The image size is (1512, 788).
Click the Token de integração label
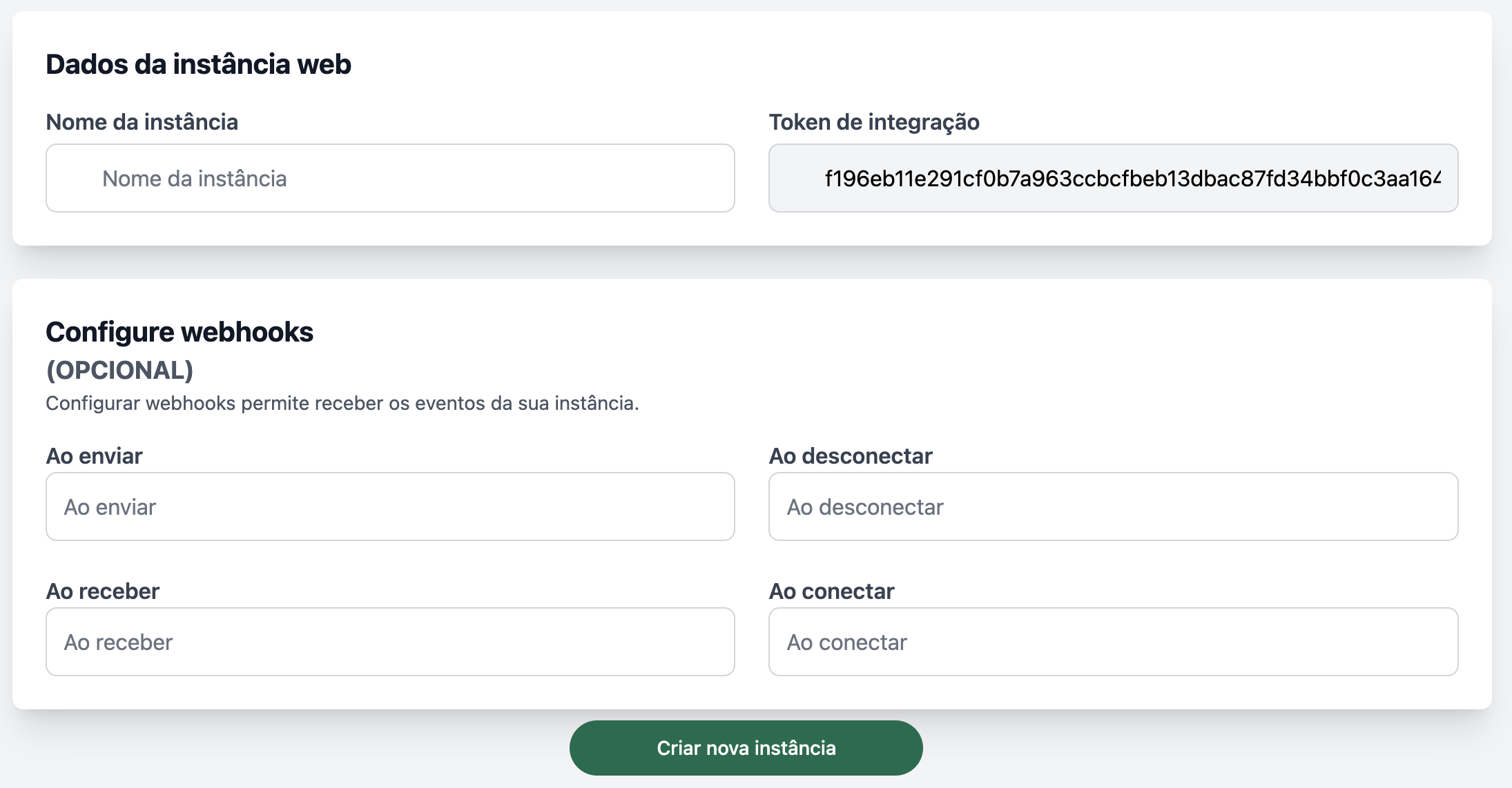[x=874, y=123]
